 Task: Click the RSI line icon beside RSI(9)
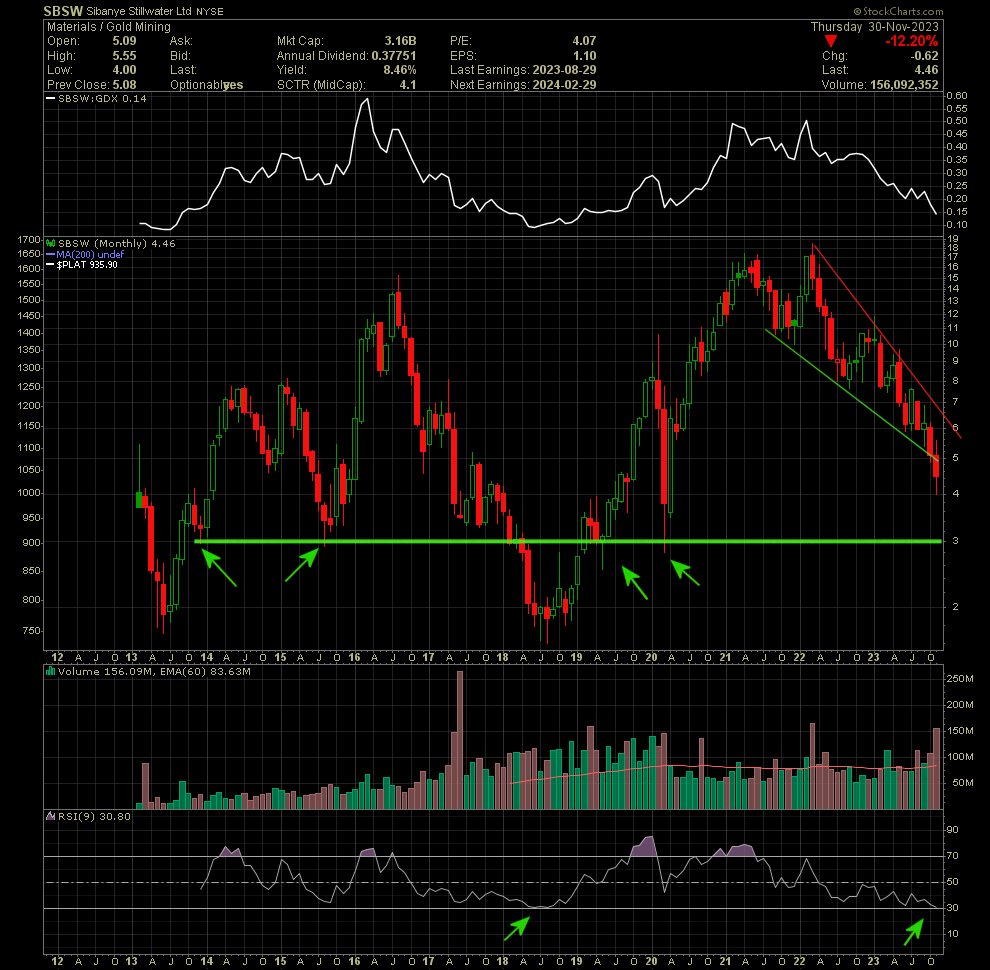(x=51, y=816)
